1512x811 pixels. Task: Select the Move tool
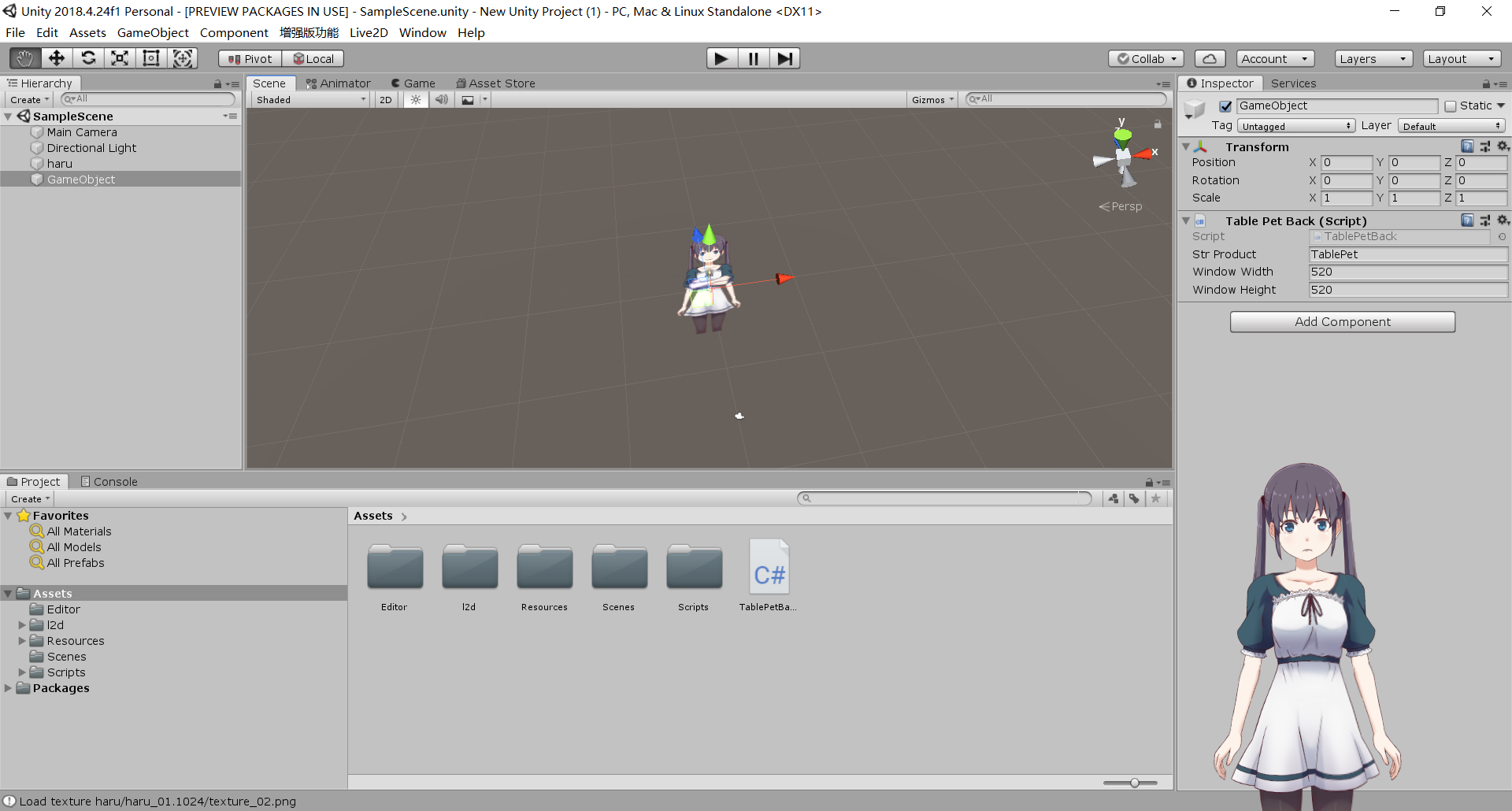(56, 57)
